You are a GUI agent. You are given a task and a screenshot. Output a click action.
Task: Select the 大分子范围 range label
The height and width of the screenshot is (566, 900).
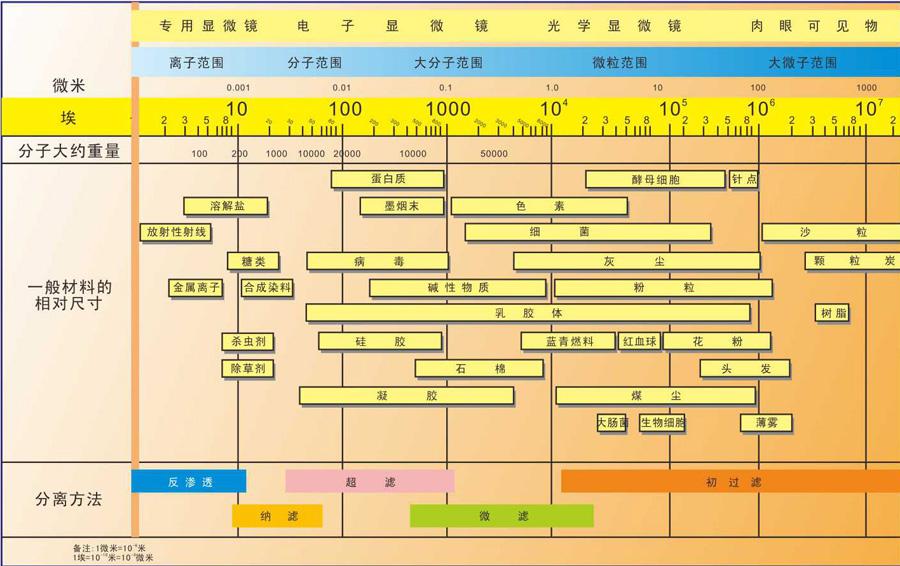(448, 62)
